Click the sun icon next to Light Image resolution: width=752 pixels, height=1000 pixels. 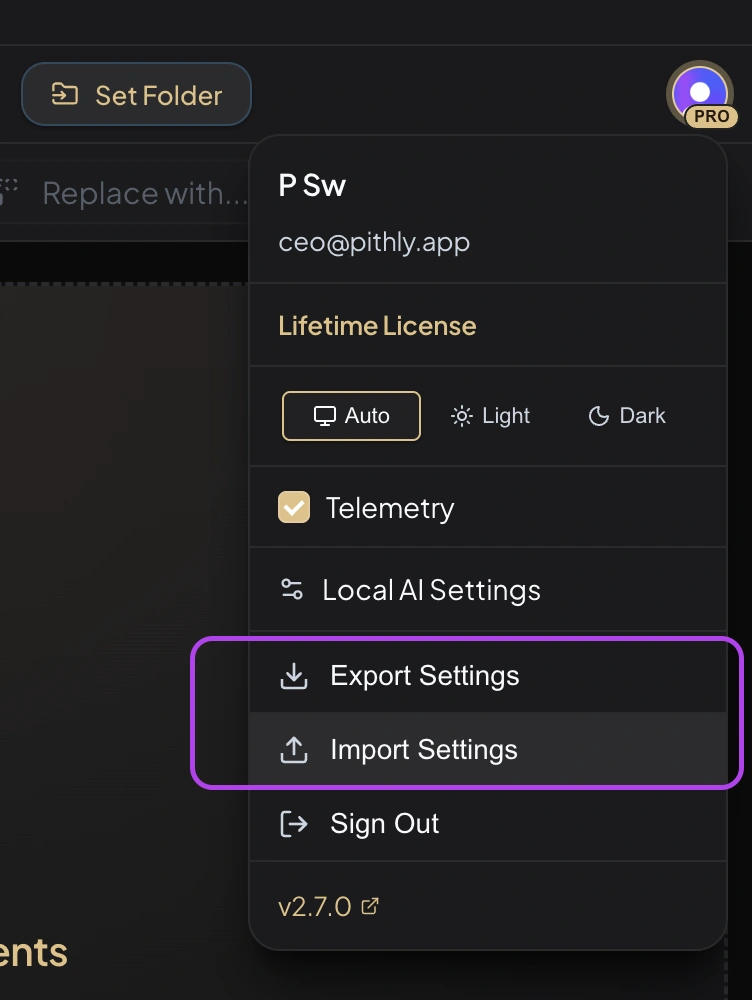tap(460, 415)
